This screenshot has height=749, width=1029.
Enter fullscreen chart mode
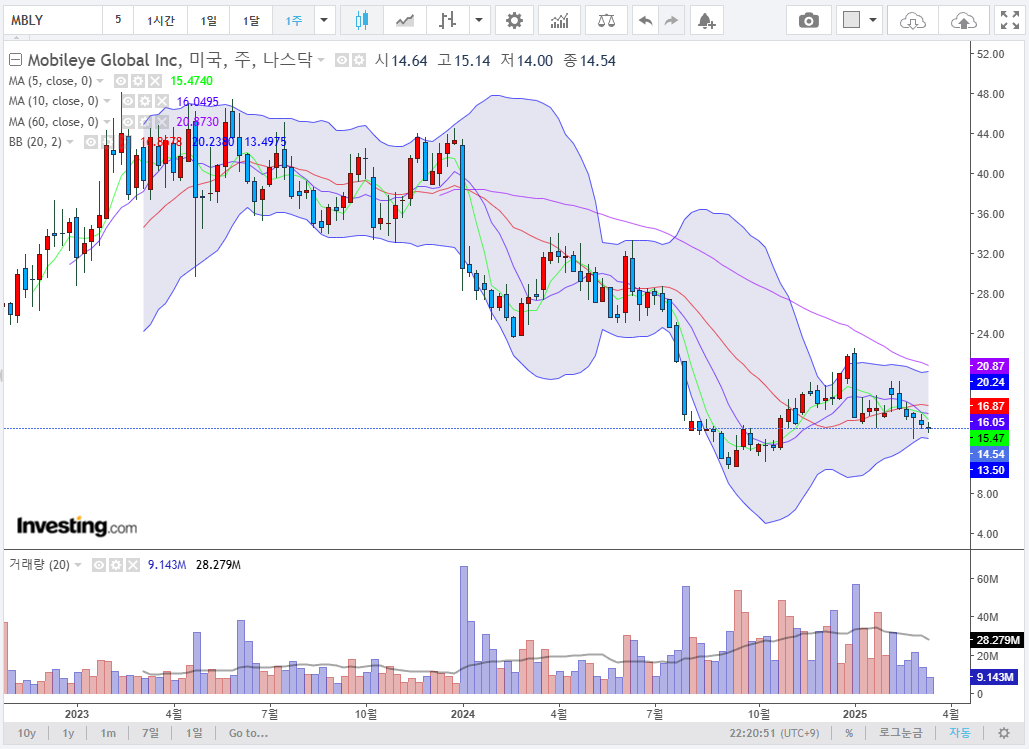pos(1009,20)
